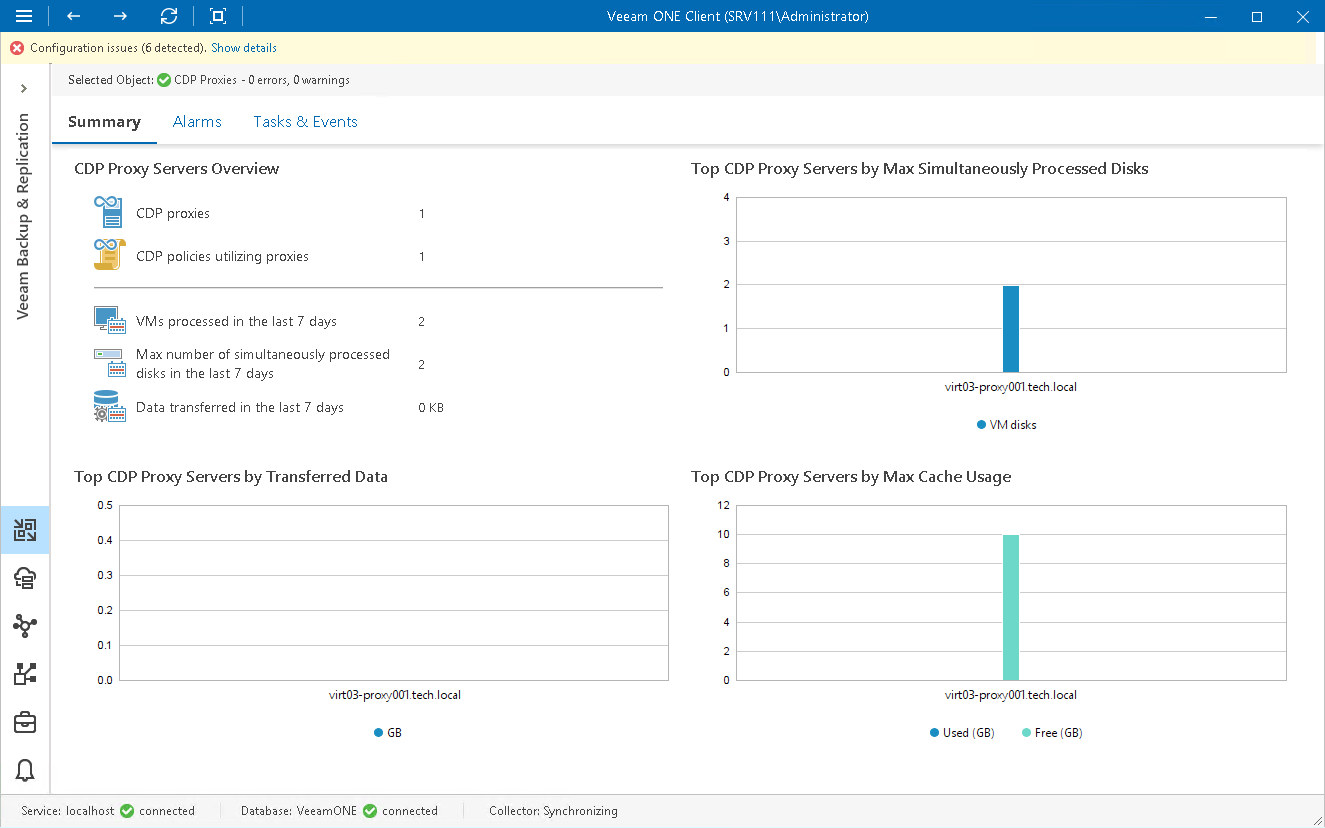Click GB legend marker under Transferred Data chart
The width and height of the screenshot is (1325, 828).
point(379,733)
